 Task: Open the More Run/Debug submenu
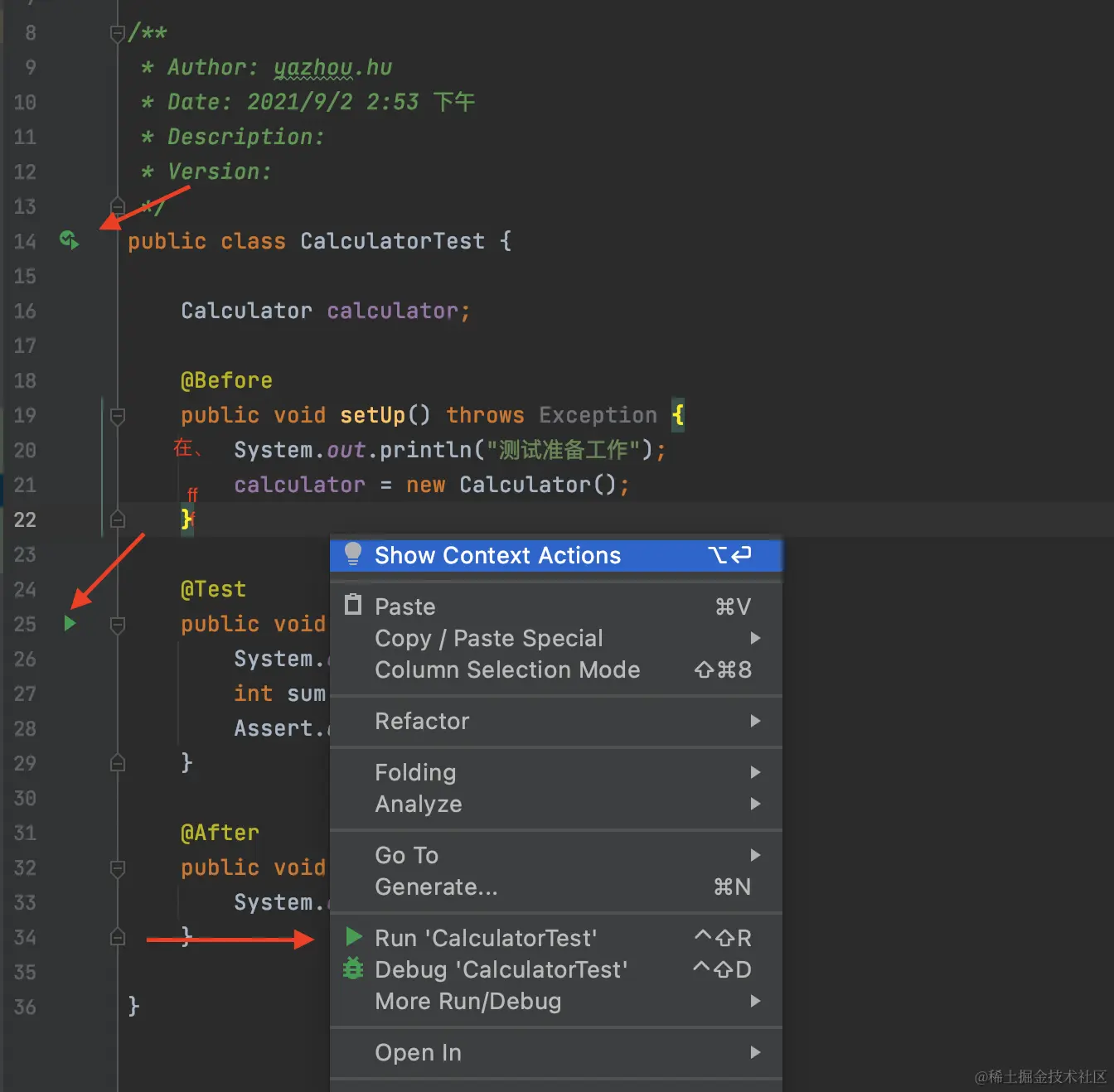coord(555,1001)
